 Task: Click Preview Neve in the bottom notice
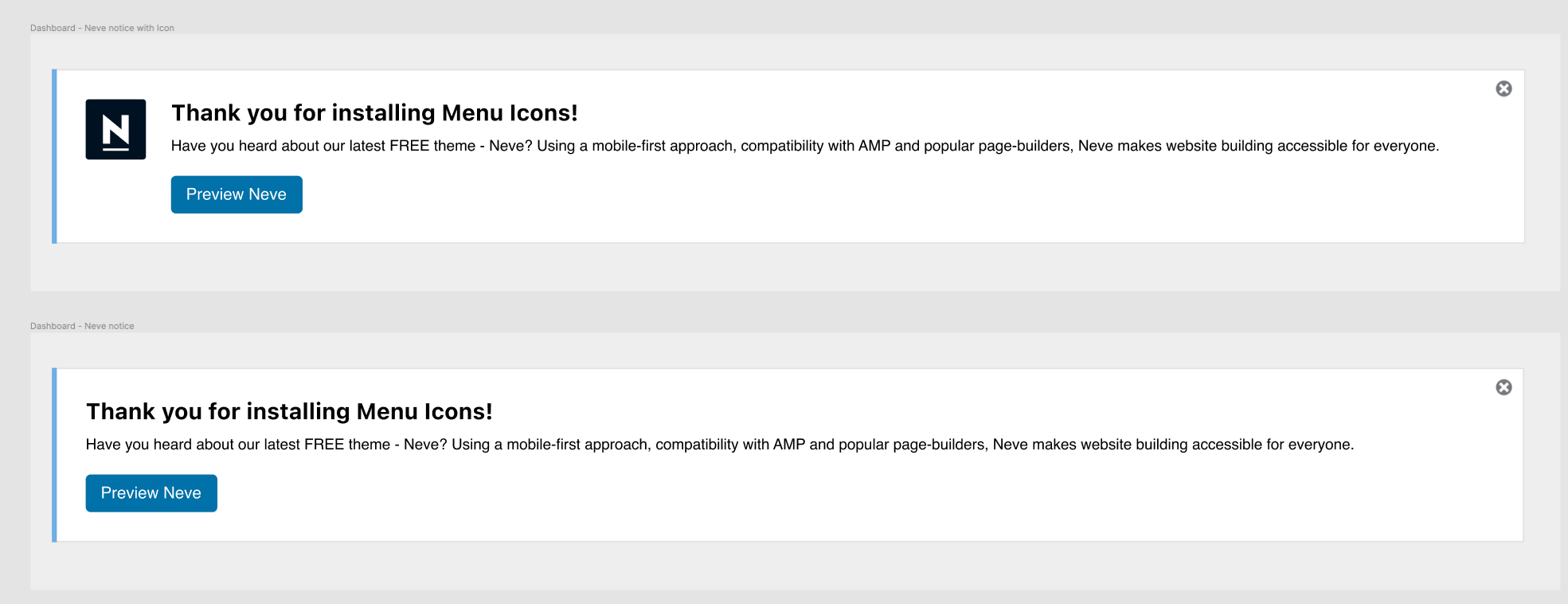click(x=151, y=492)
